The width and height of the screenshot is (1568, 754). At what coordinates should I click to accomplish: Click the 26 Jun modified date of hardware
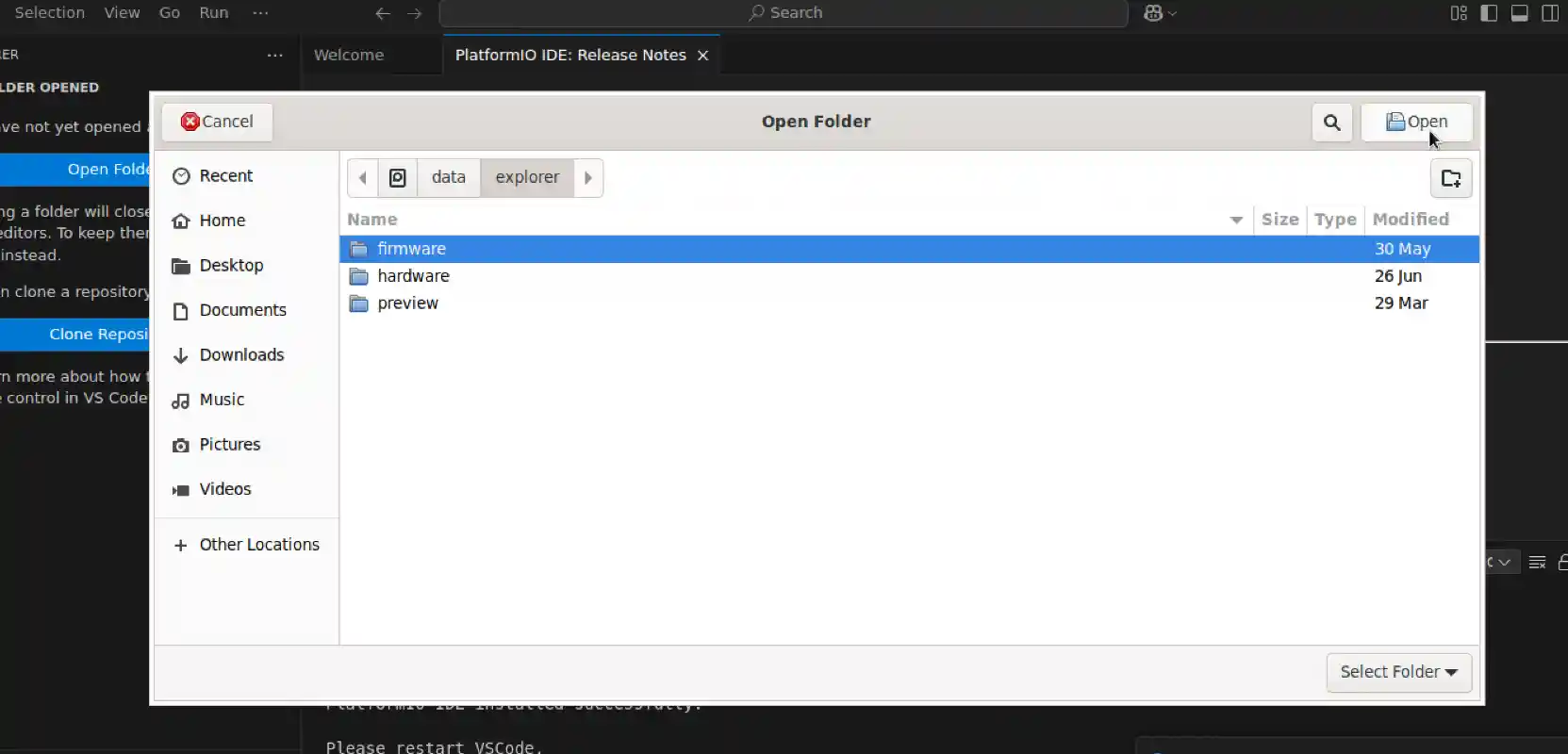1398,276
